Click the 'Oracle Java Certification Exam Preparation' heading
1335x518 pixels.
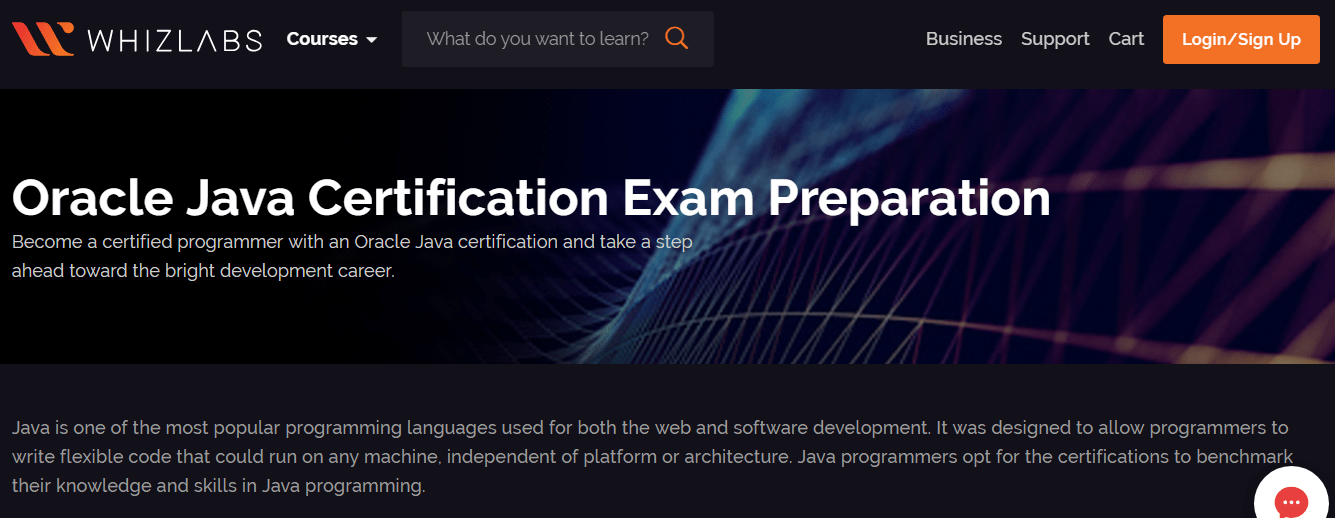coord(531,198)
